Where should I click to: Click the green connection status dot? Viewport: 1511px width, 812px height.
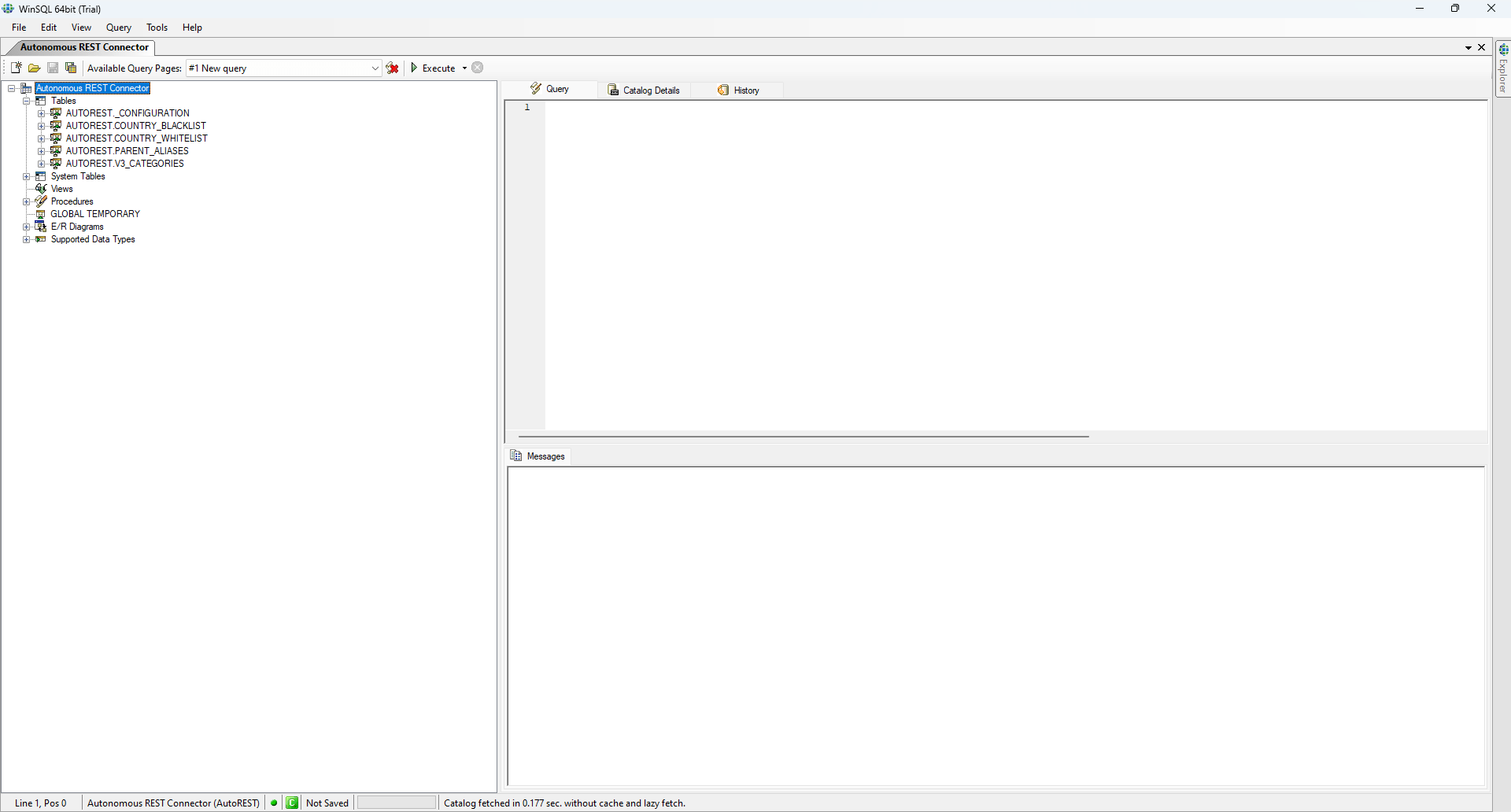(274, 803)
